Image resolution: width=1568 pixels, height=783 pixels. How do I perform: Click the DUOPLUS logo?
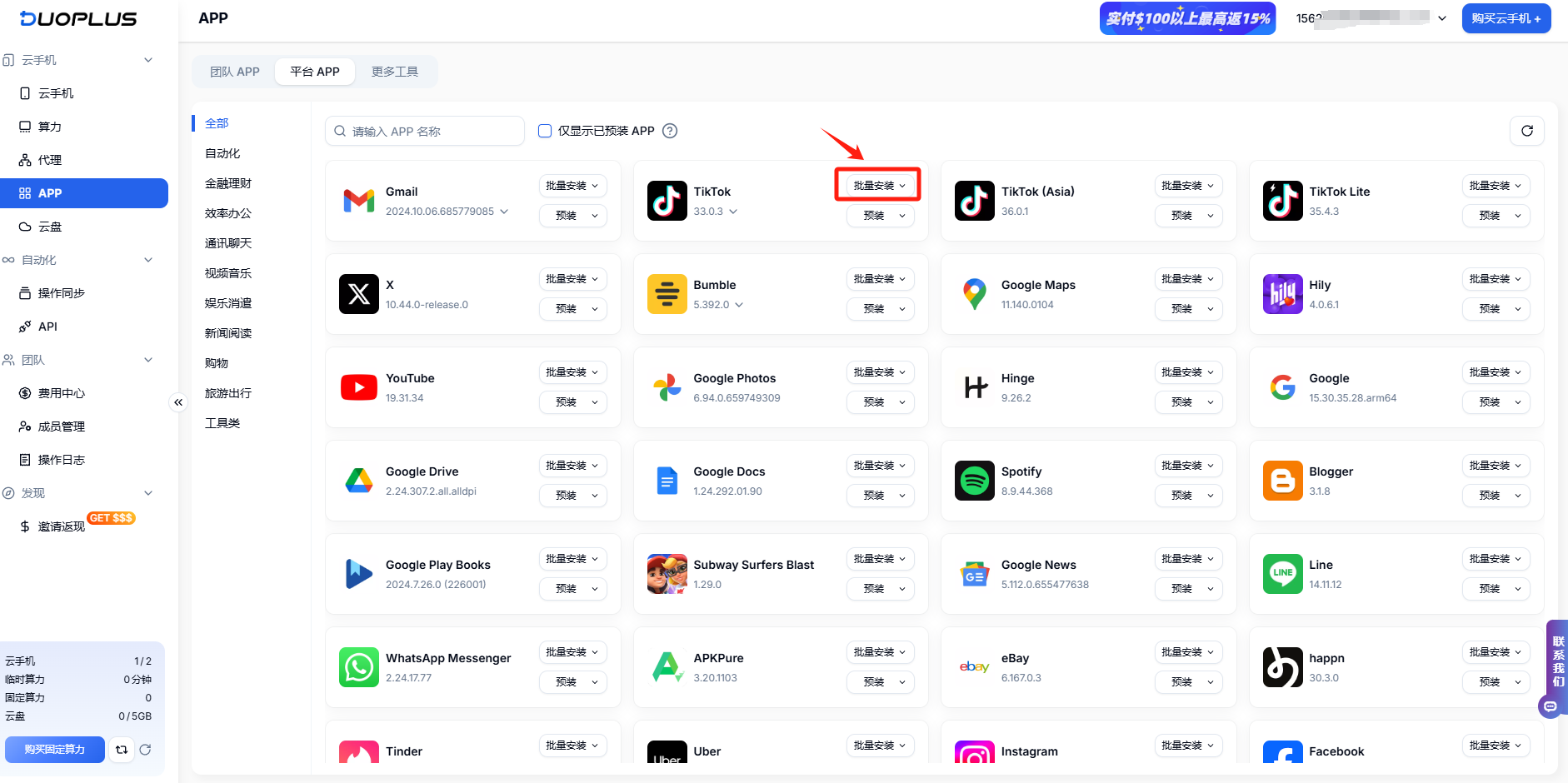78,18
